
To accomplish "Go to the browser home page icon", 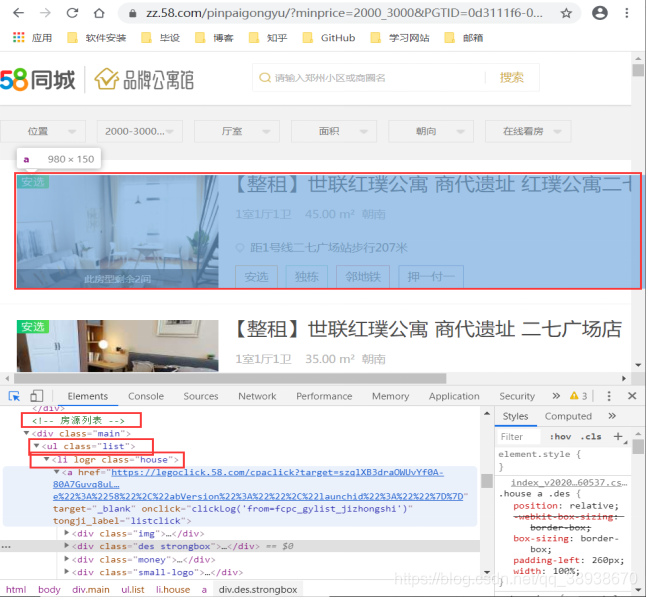I will point(99,13).
